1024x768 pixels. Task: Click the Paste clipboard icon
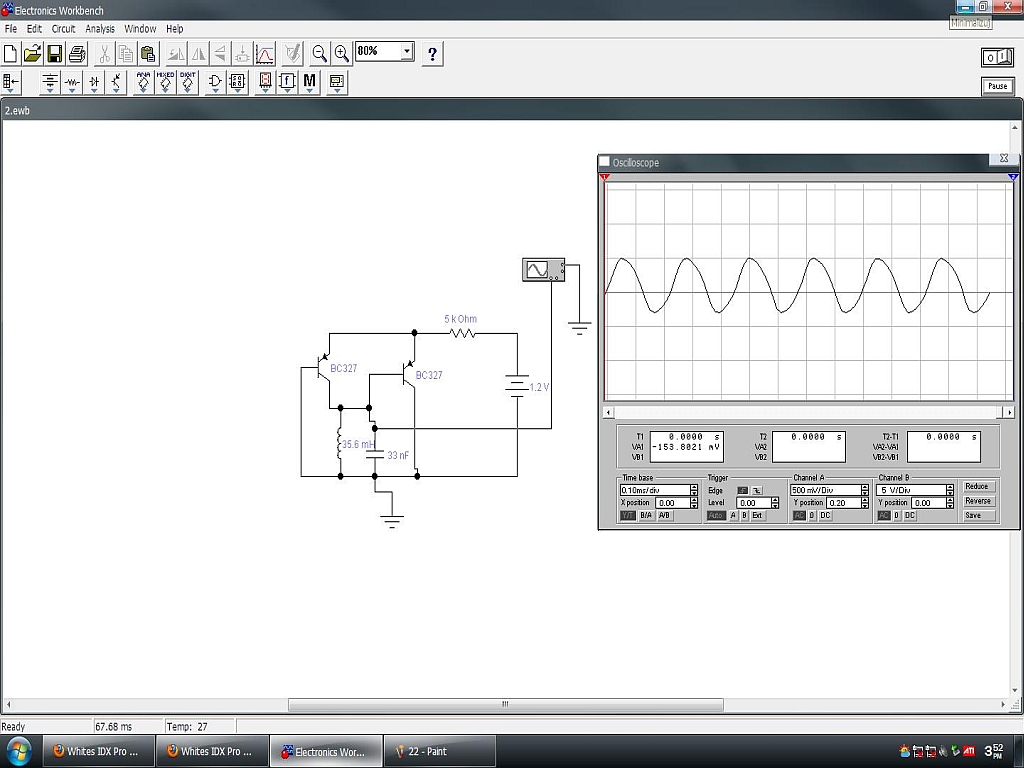tap(148, 54)
